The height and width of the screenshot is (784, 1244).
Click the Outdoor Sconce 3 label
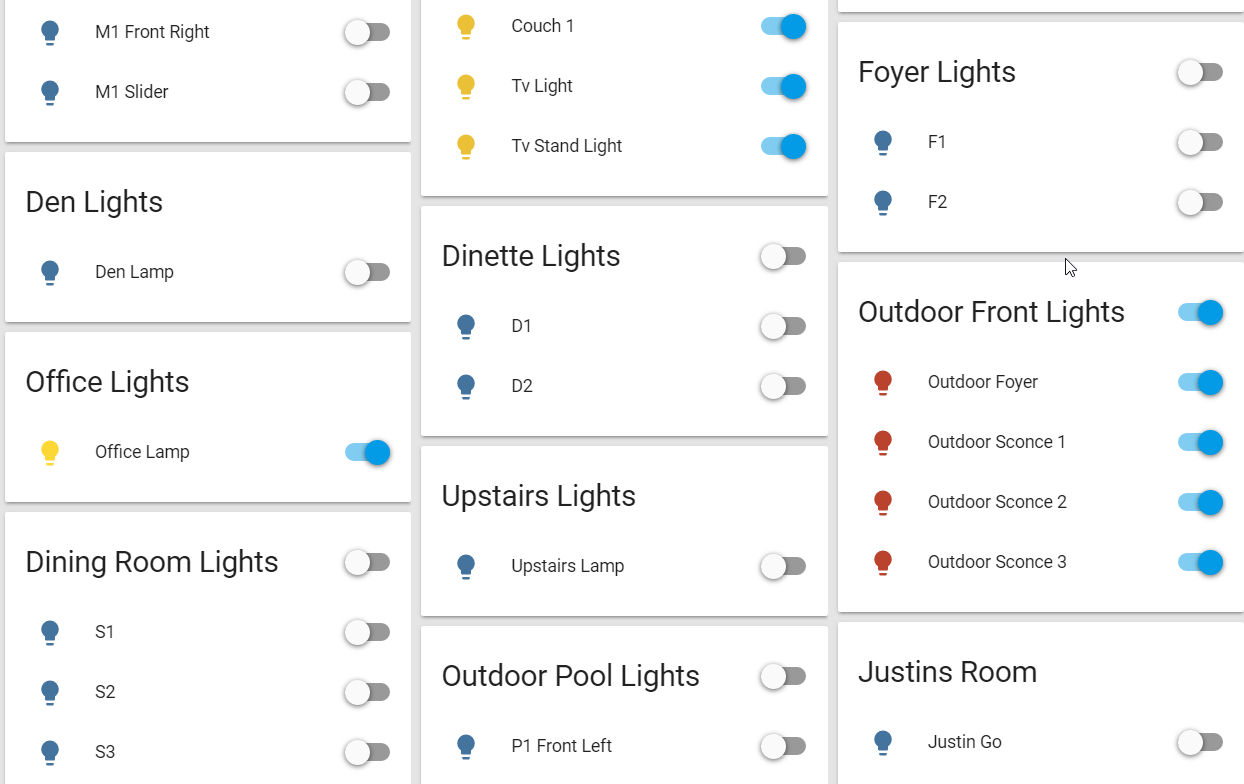pyautogui.click(x=997, y=562)
